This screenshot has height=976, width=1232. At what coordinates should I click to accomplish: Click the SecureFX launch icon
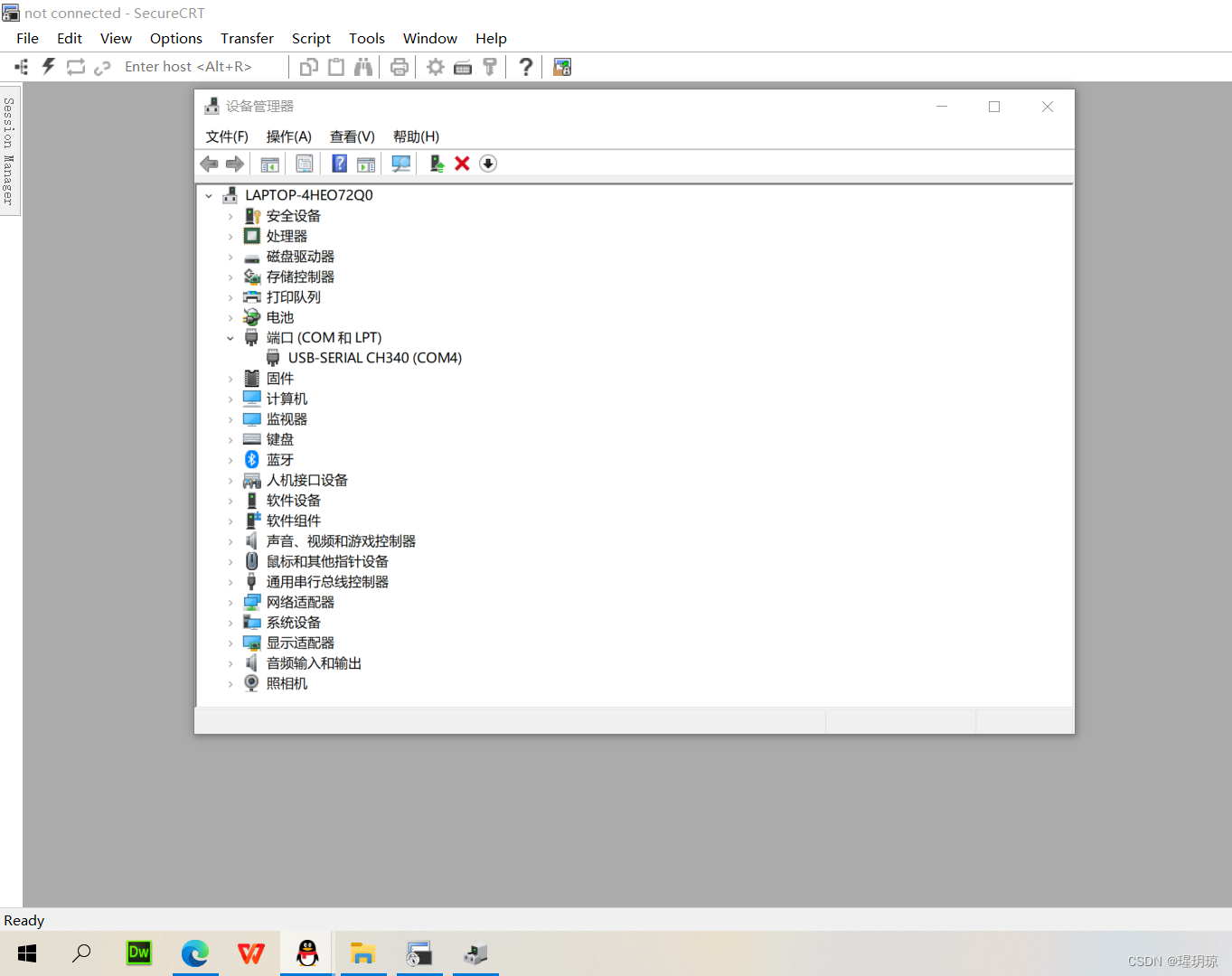(x=562, y=67)
